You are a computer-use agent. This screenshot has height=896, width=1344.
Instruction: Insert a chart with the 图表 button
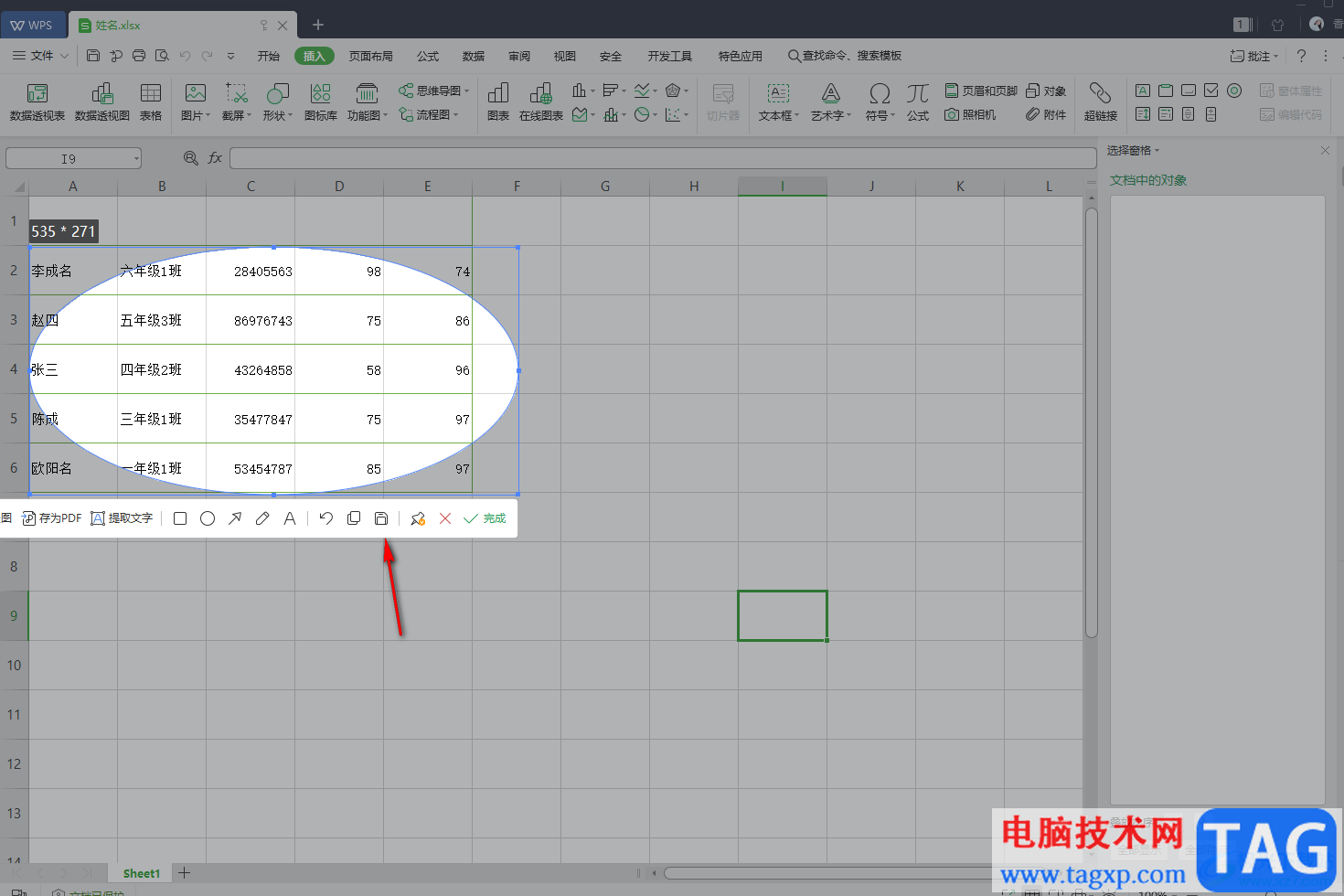(x=498, y=102)
